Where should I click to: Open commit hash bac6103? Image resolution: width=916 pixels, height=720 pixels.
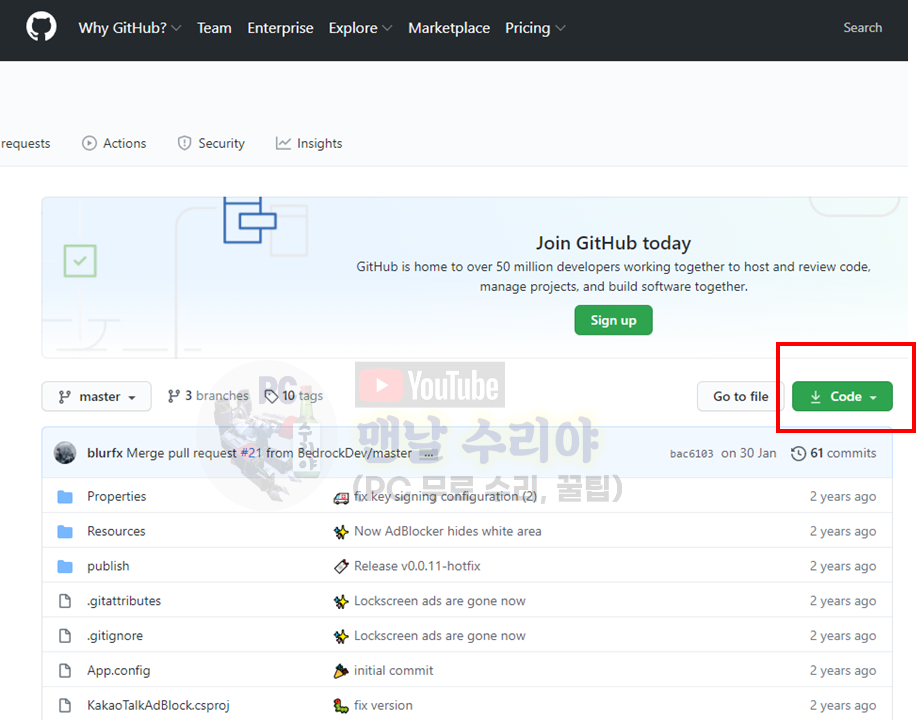pos(691,454)
